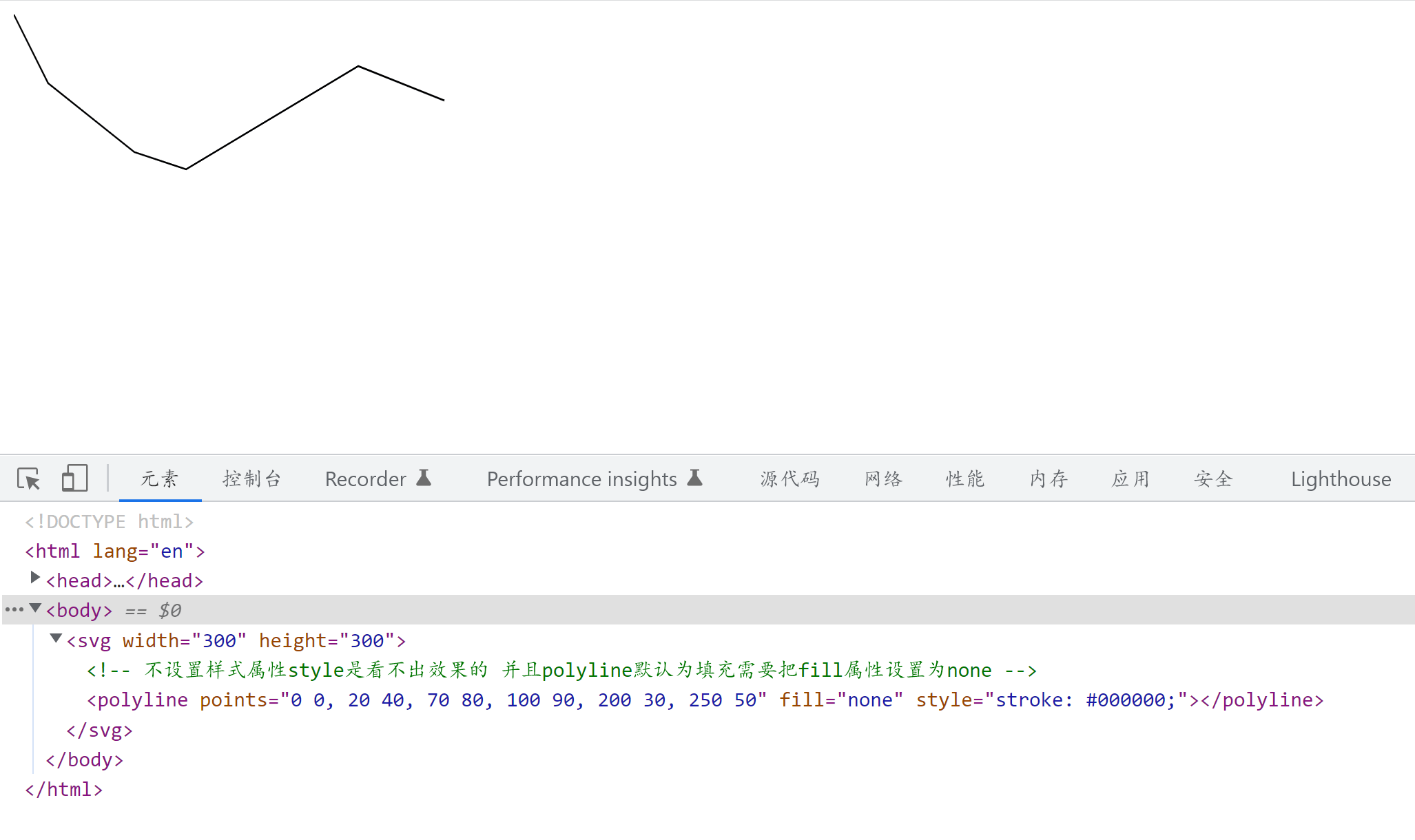Click the Recorder flask experiment icon
This screenshot has width=1415, height=840.
(424, 478)
